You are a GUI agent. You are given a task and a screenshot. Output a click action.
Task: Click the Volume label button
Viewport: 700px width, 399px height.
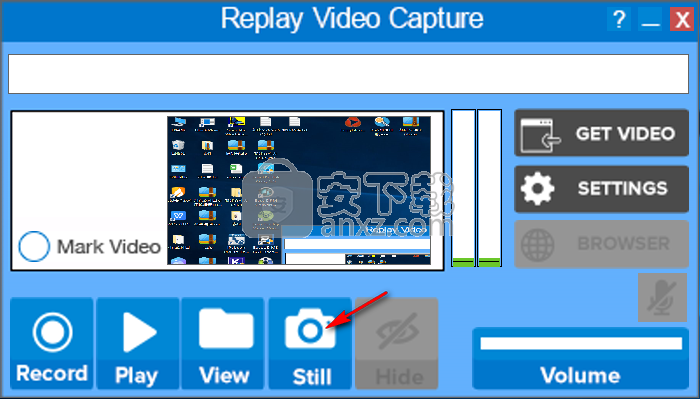tap(580, 375)
